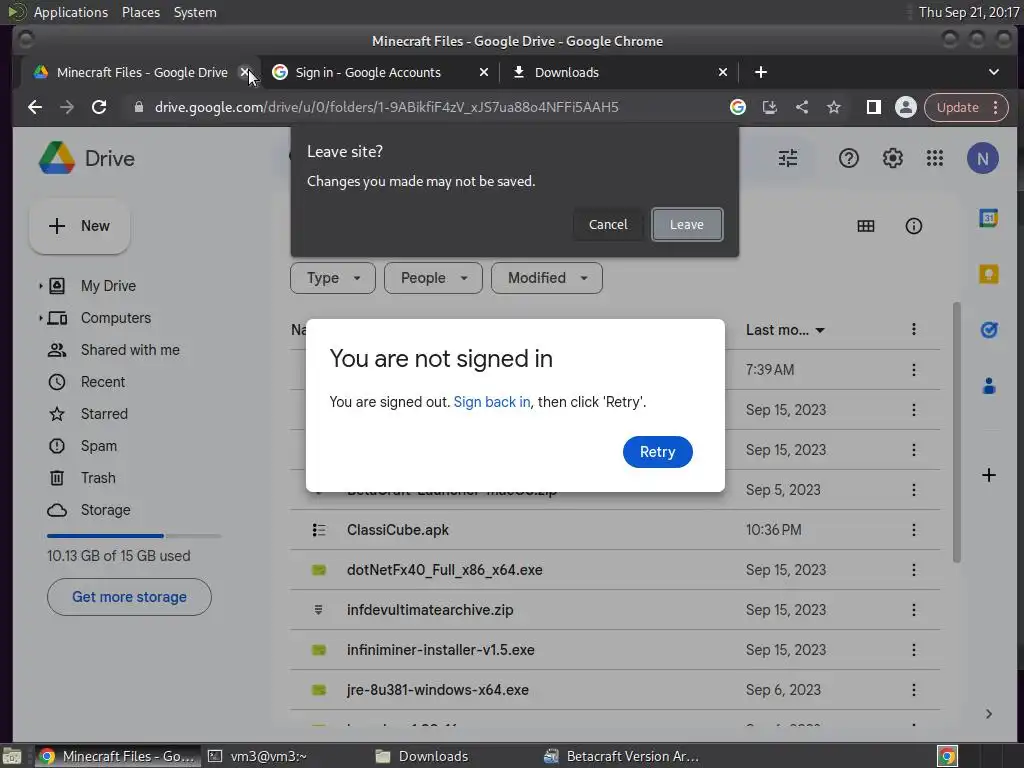Toggle the Chrome side panel
1024x768 pixels.
pos(873,107)
